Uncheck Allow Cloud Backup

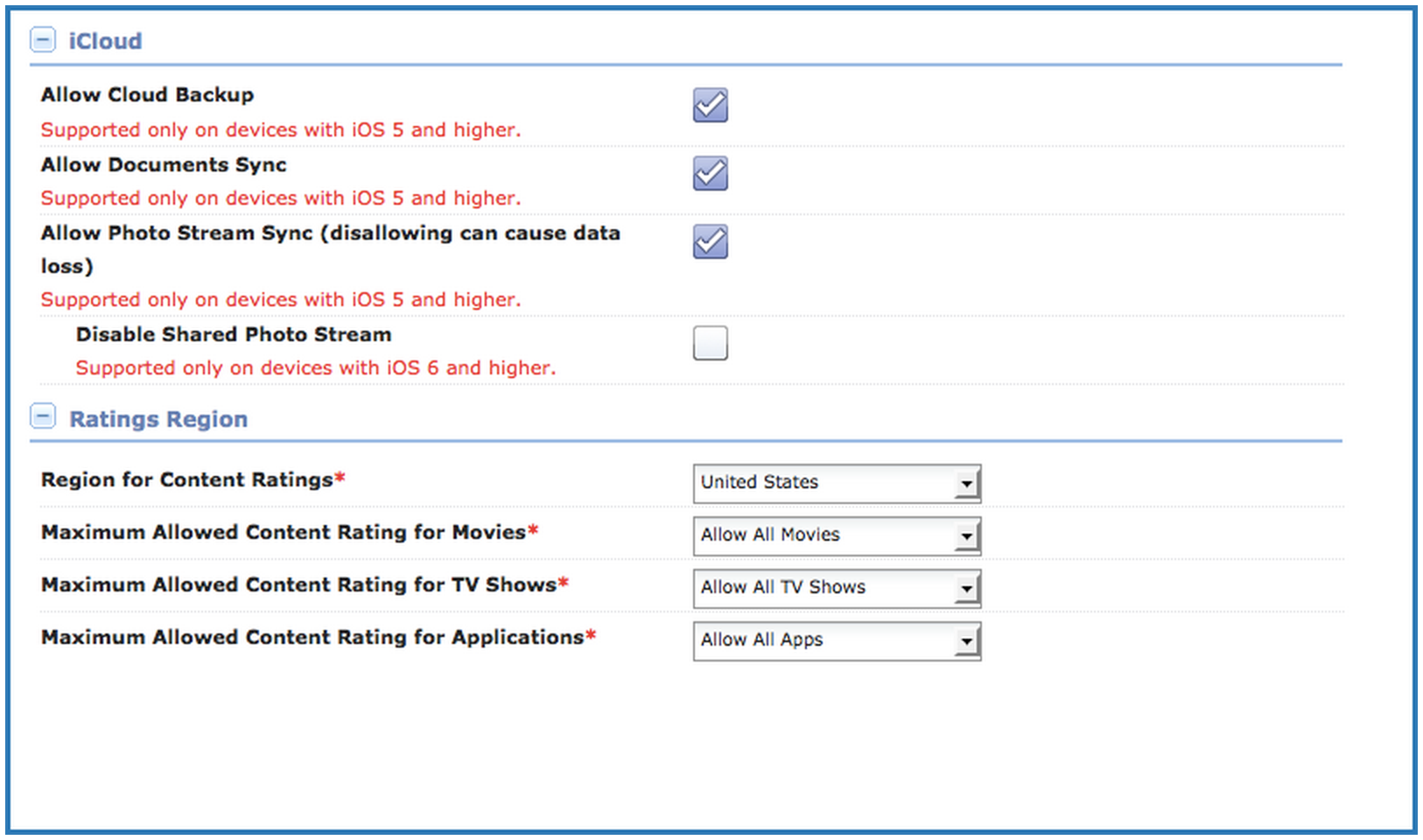(709, 105)
